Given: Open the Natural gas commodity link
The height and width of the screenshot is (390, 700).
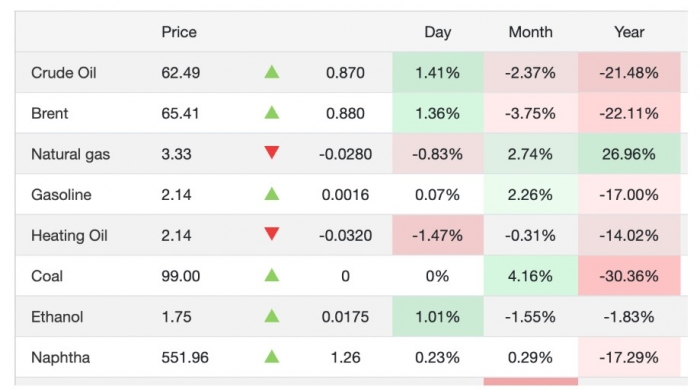Looking at the screenshot, I should (x=70, y=154).
